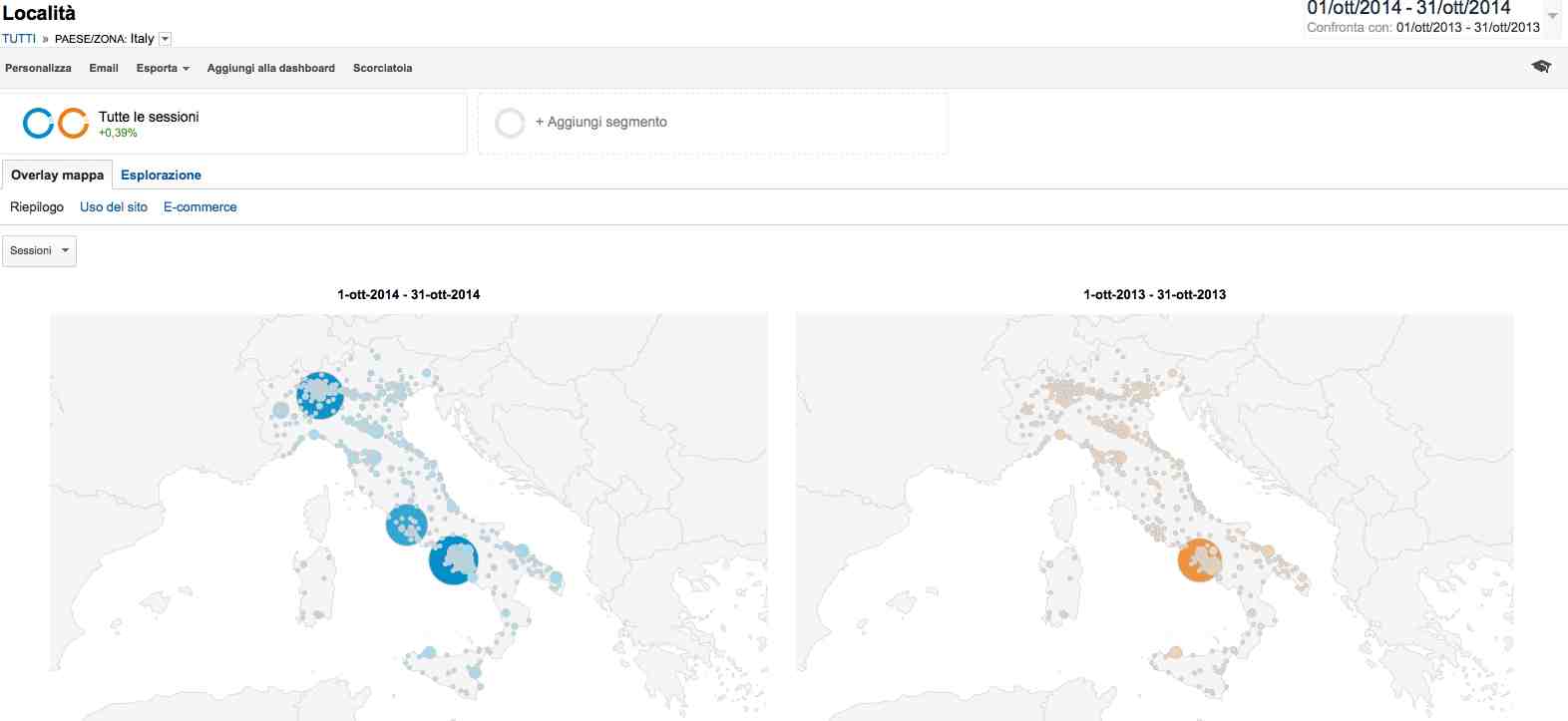1568x721 pixels.
Task: Click the orange segment circle icon
Action: pos(73,123)
